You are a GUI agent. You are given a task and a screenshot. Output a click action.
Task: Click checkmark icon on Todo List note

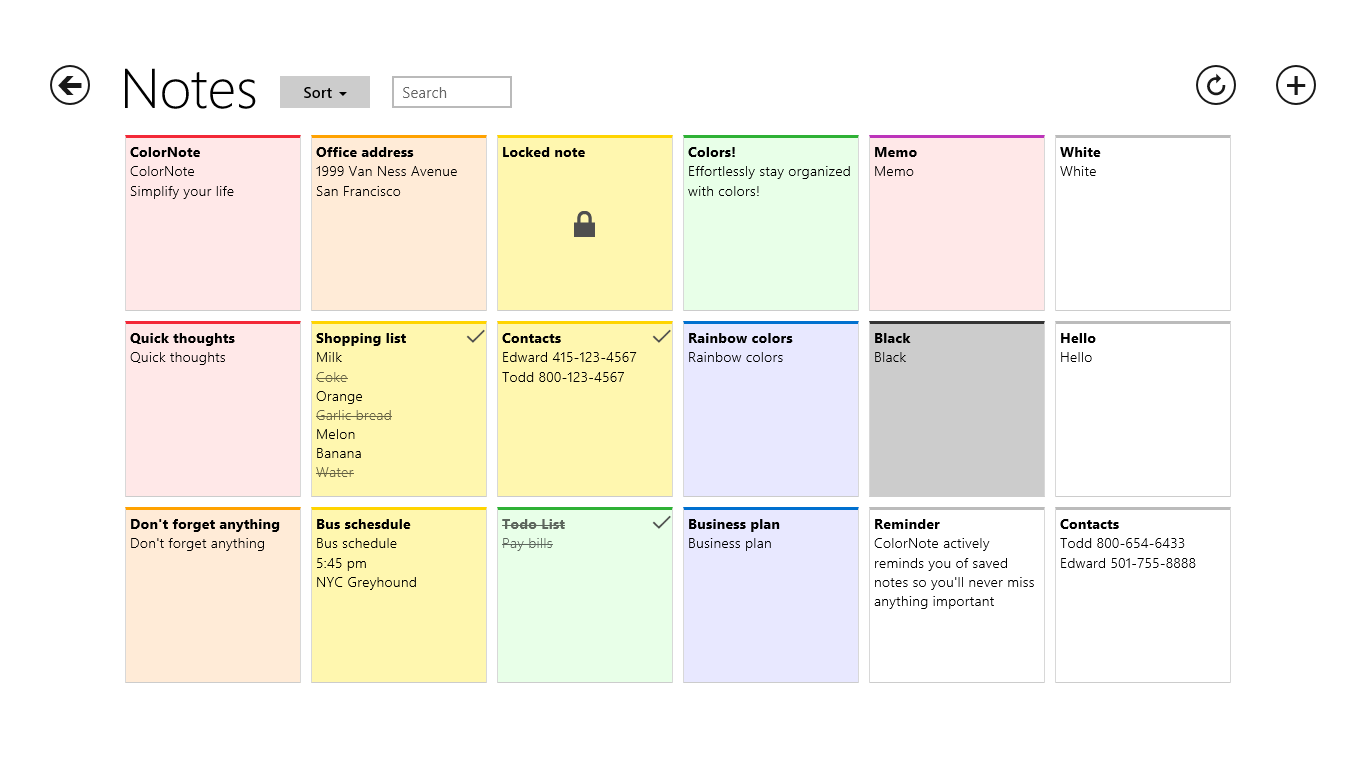[661, 523]
